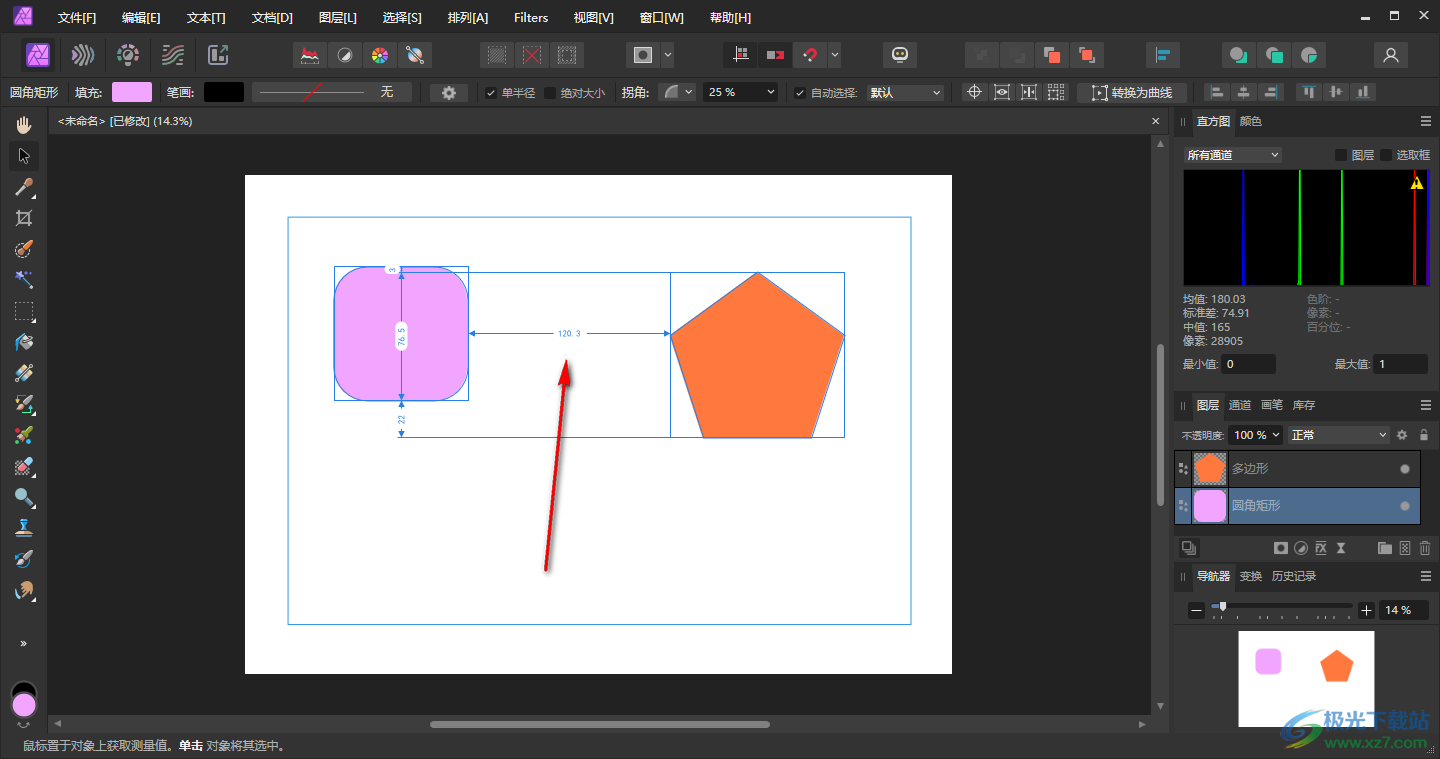Enable the 绝对大小 checkbox
Viewport: 1440px width, 759px height.
pos(550,93)
